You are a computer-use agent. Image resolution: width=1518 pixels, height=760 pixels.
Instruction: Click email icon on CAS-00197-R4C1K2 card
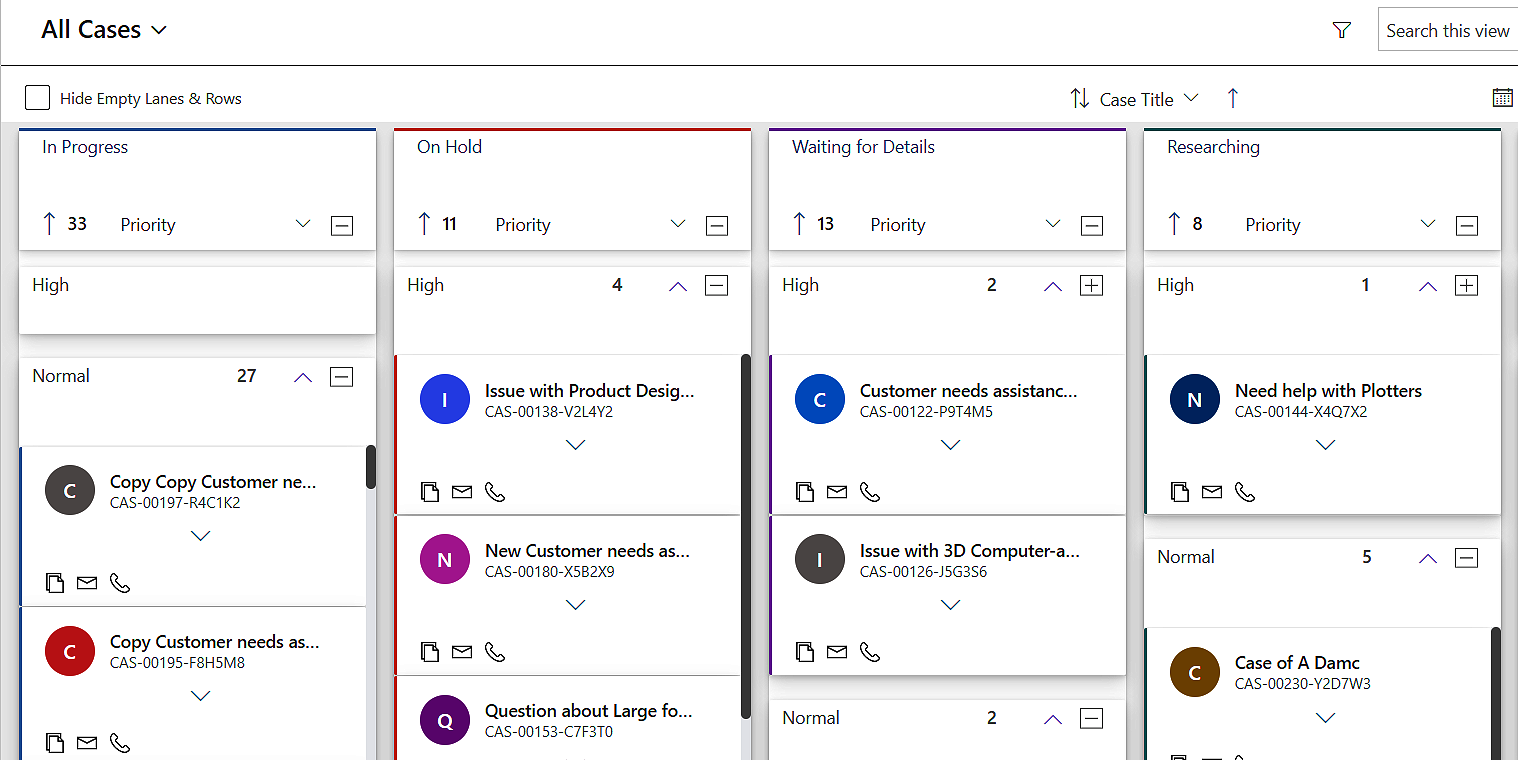pyautogui.click(x=87, y=583)
